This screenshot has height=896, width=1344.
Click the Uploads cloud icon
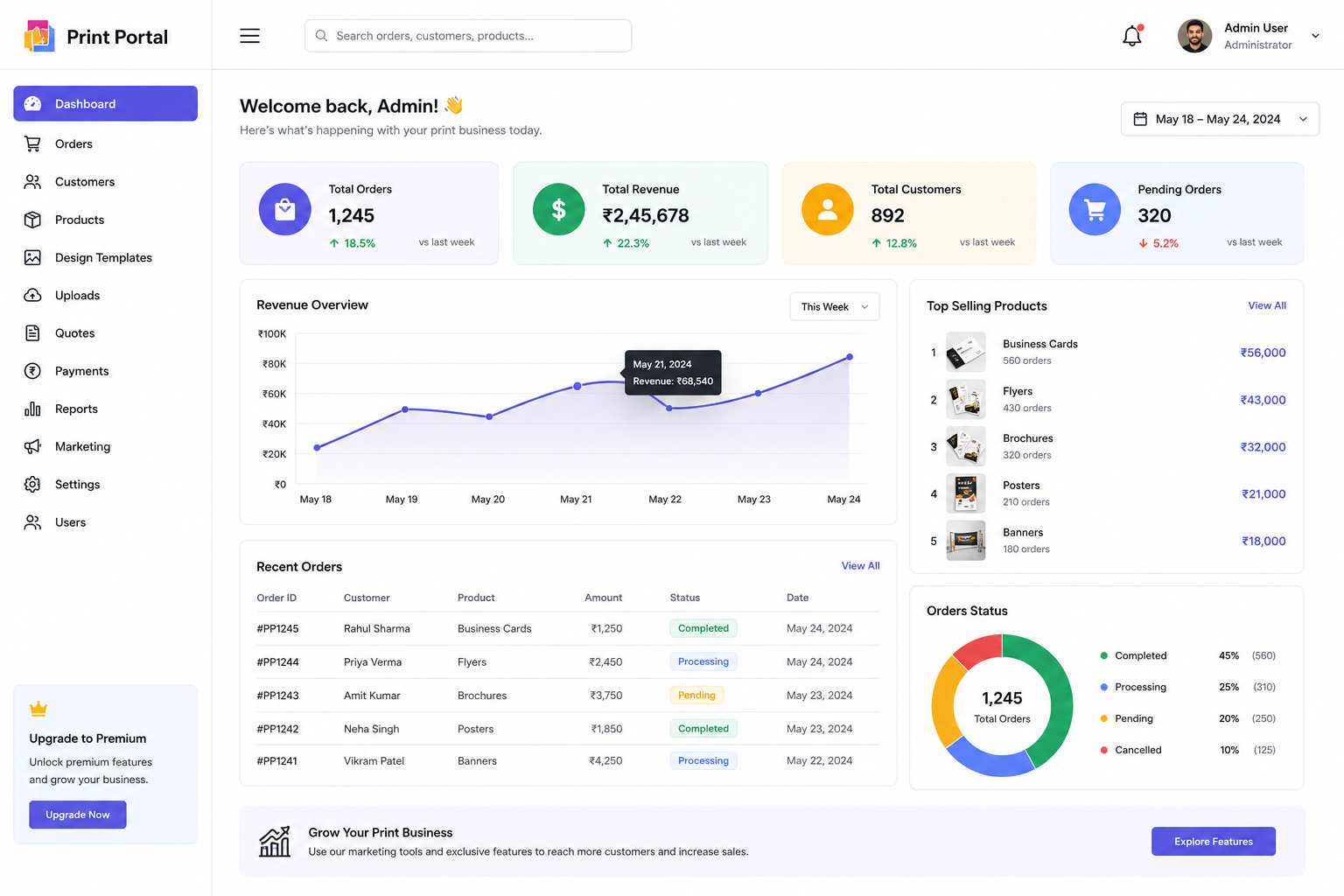32,295
